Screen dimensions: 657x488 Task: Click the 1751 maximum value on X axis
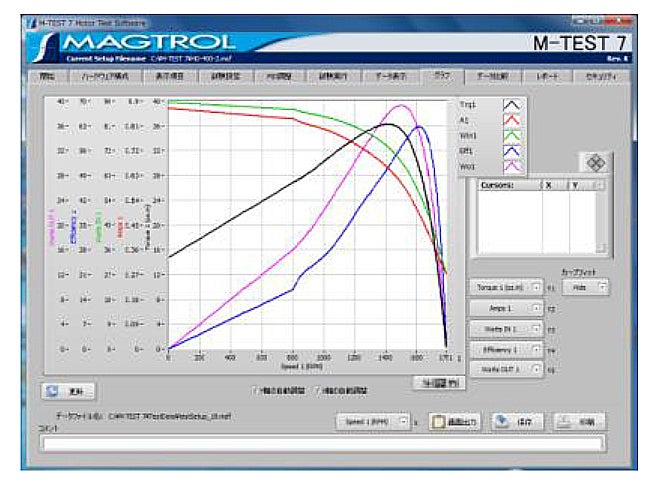[445, 358]
